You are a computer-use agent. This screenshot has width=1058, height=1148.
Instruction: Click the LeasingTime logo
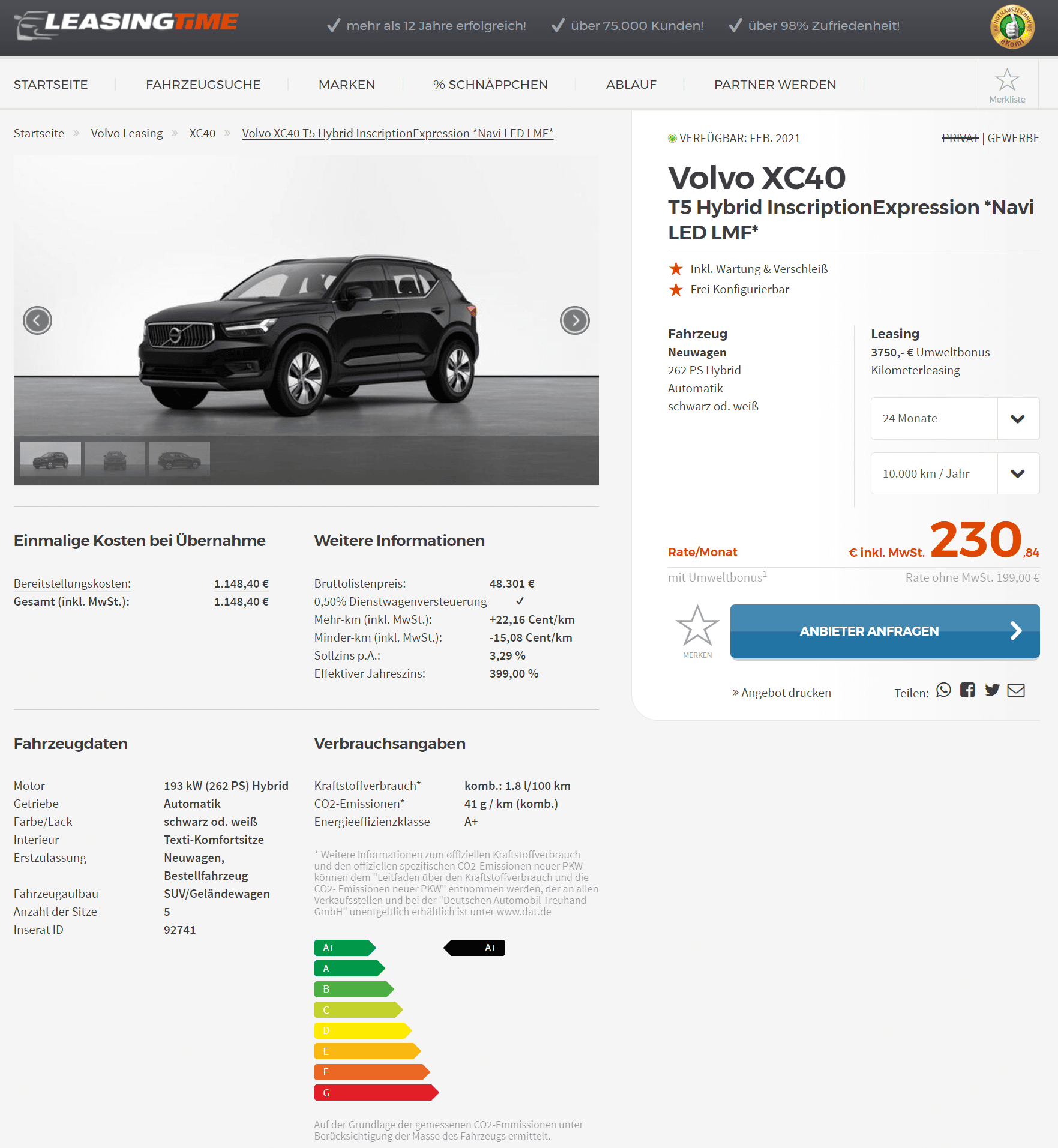click(x=126, y=25)
